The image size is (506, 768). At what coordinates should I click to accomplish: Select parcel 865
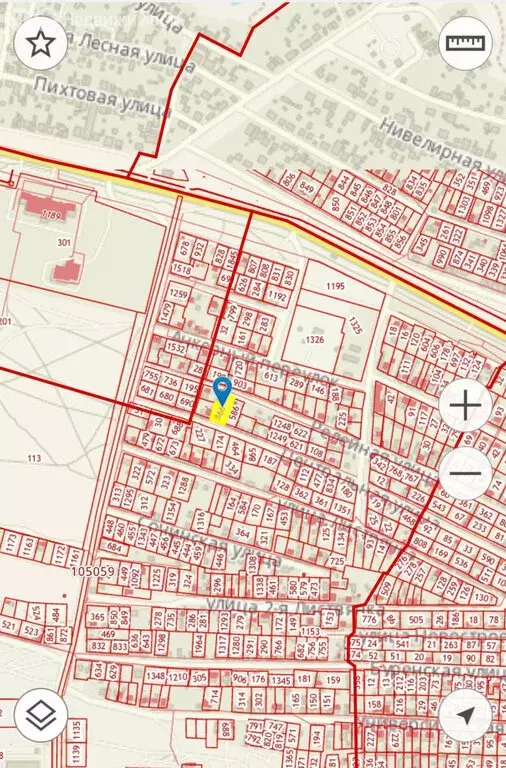coord(252,454)
